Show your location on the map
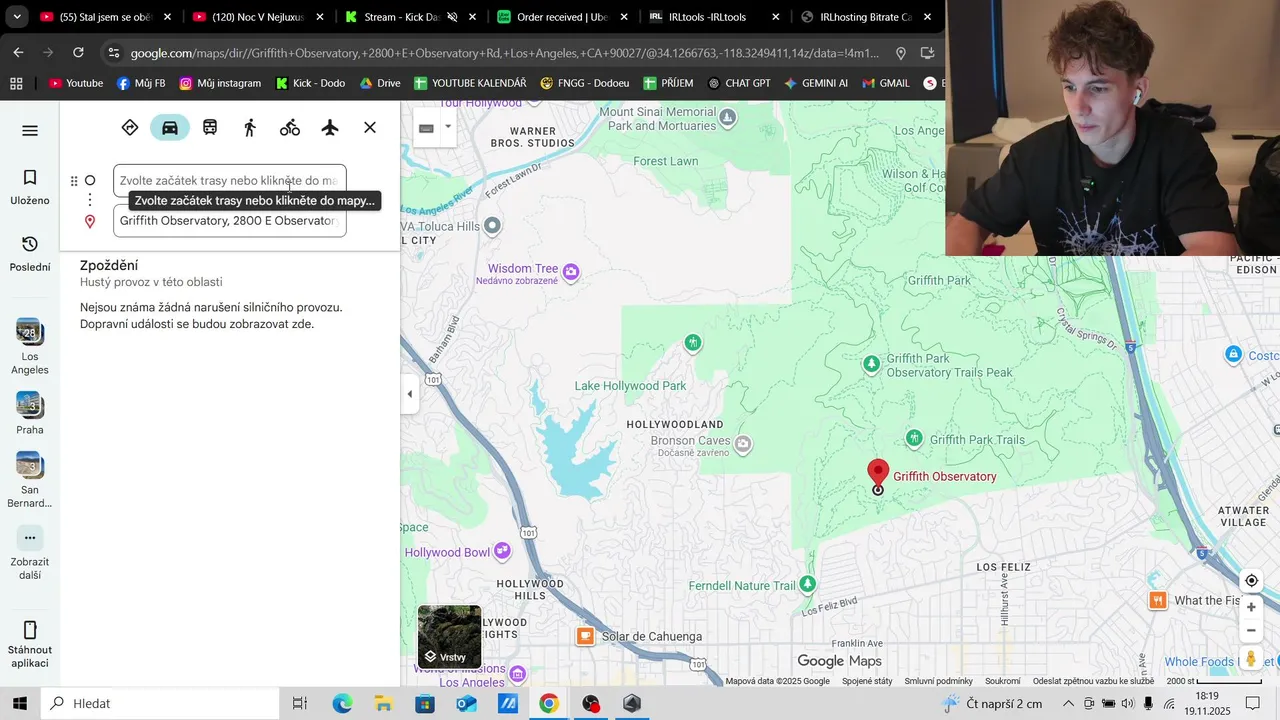Image resolution: width=1280 pixels, height=720 pixels. 1251,581
